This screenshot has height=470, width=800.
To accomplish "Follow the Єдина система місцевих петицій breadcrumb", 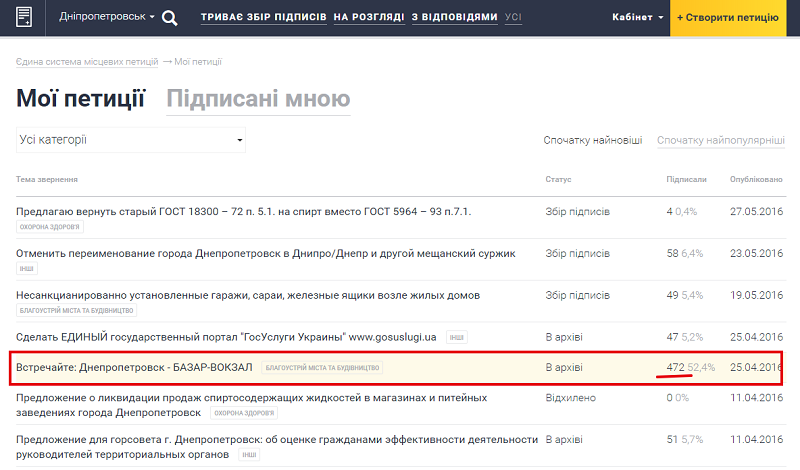I will click(x=87, y=62).
